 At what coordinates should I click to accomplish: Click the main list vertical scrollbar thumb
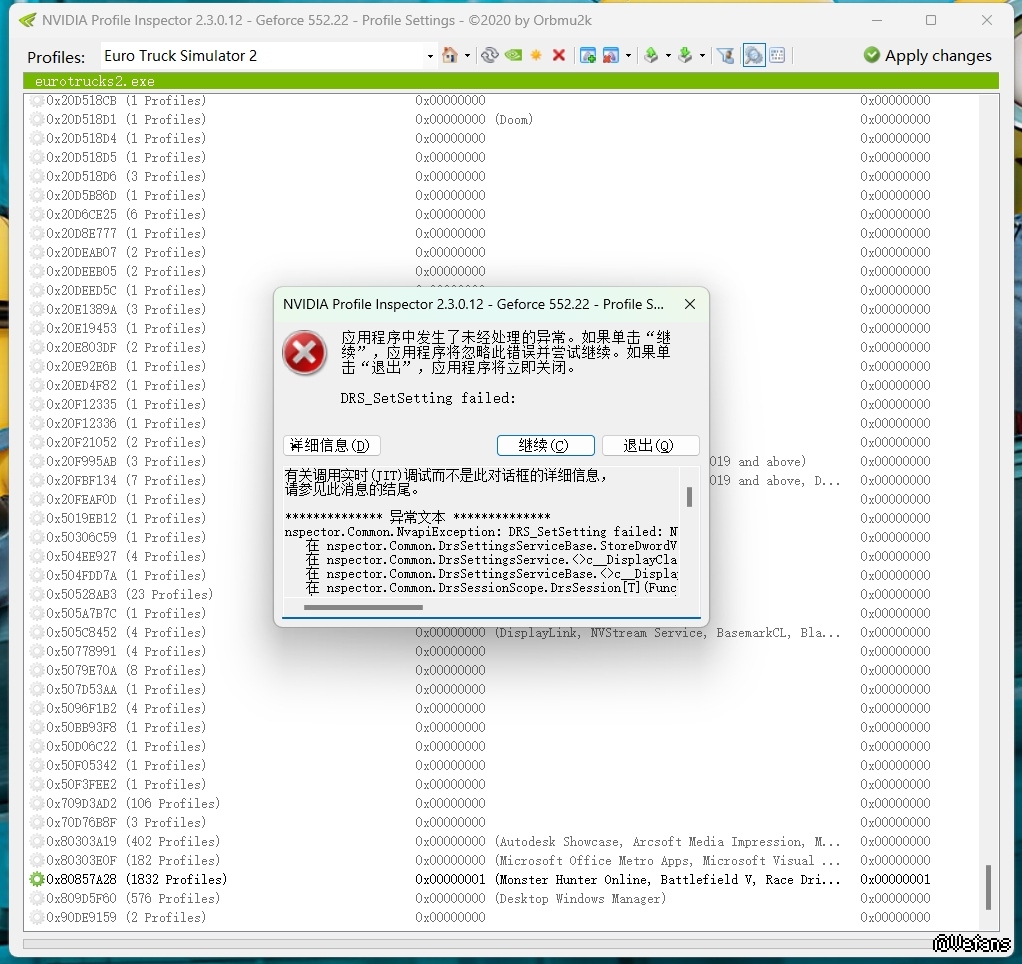(988, 886)
